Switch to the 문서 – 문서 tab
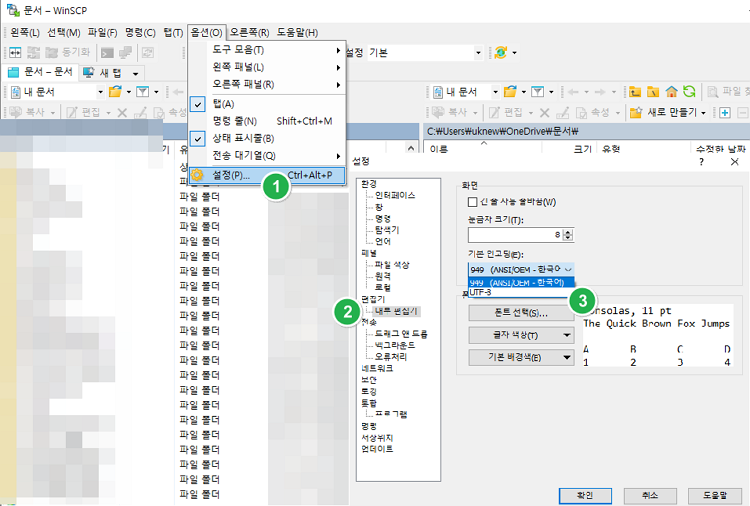The image size is (750, 506). tap(41, 72)
